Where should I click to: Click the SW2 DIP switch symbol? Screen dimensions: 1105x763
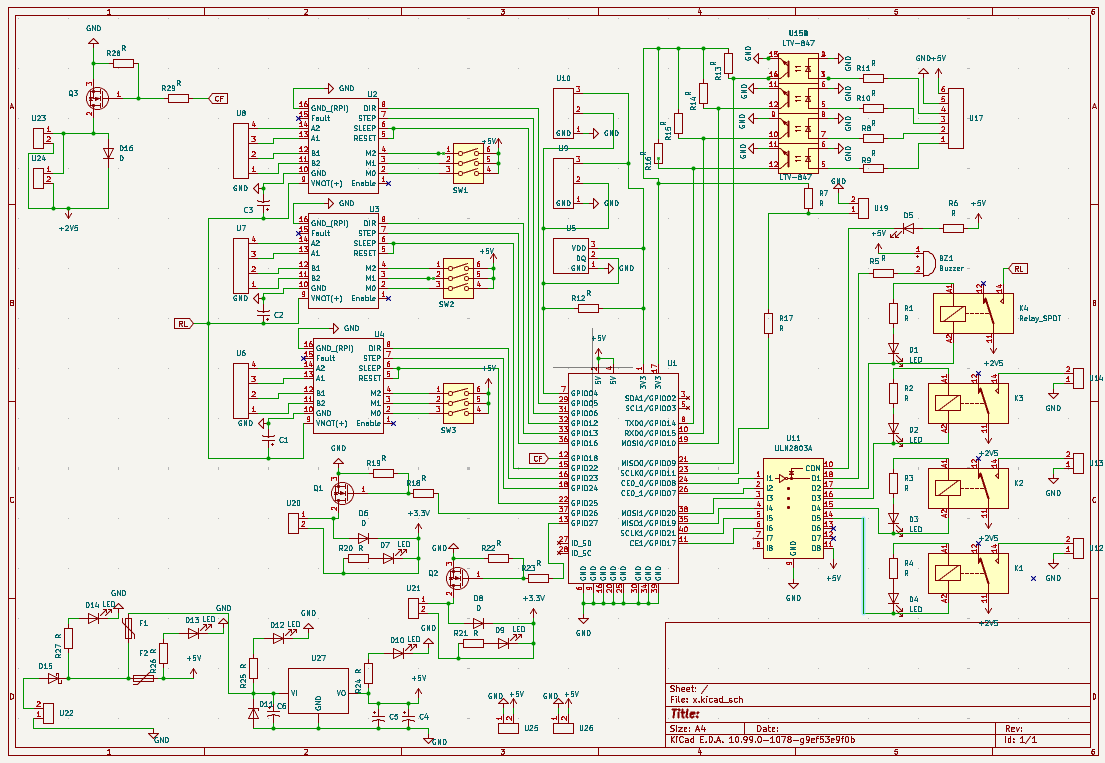pyautogui.click(x=458, y=277)
